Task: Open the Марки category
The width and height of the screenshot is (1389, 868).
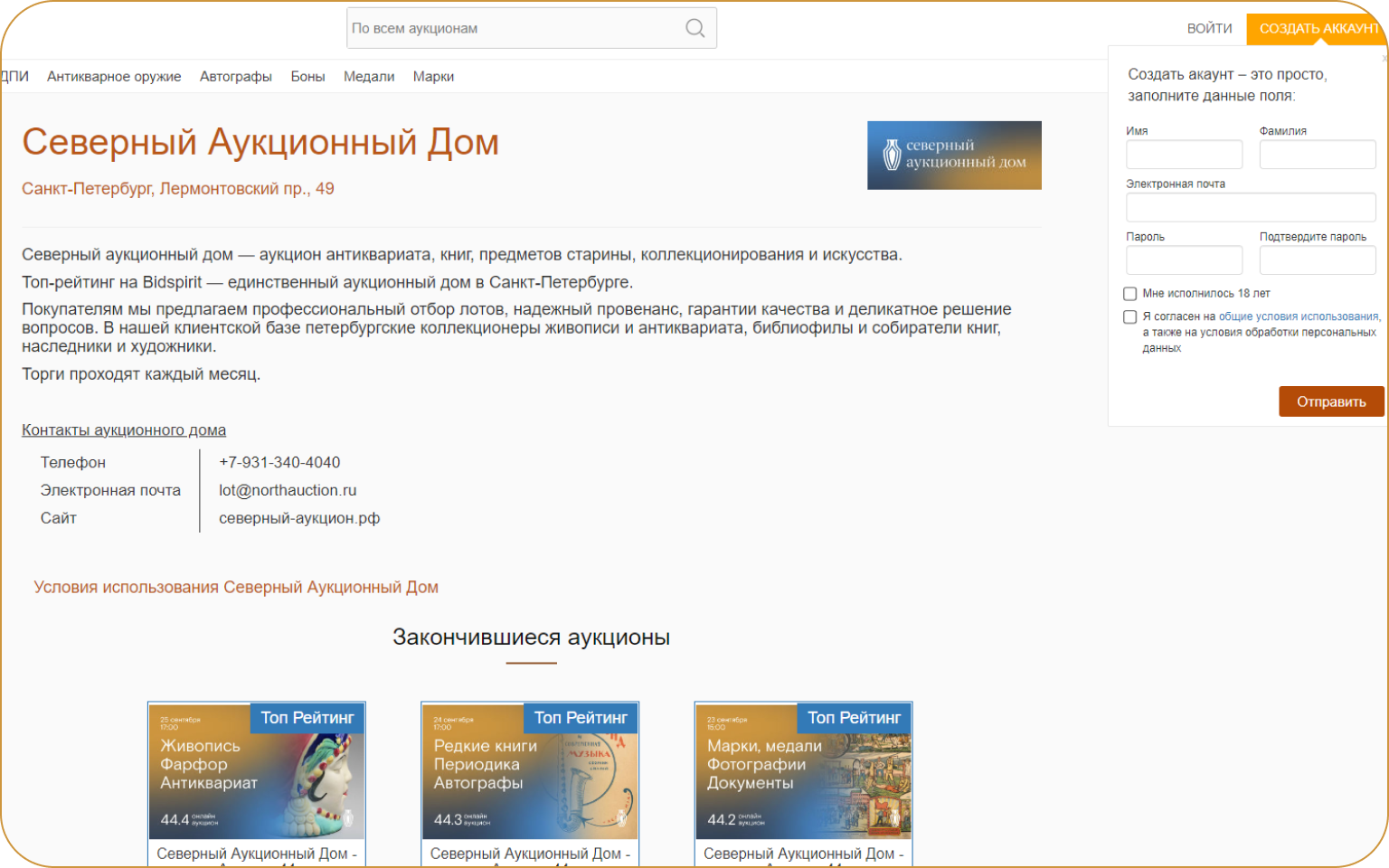Action: 433,77
